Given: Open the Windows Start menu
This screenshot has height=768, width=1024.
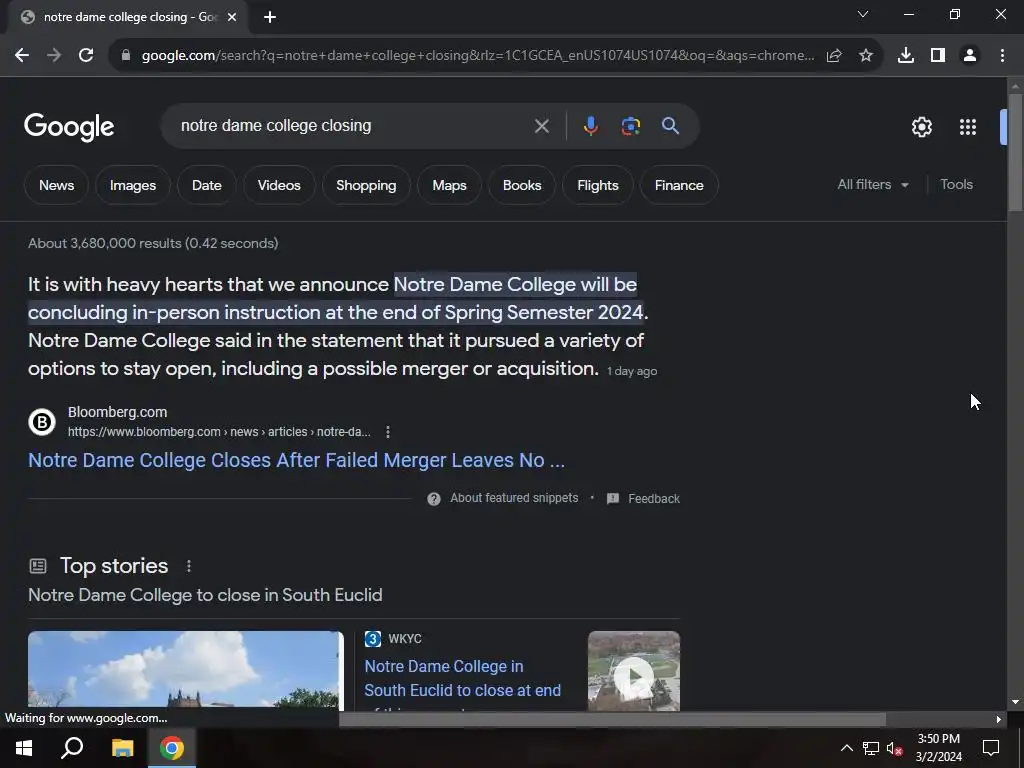Looking at the screenshot, I should 24,748.
